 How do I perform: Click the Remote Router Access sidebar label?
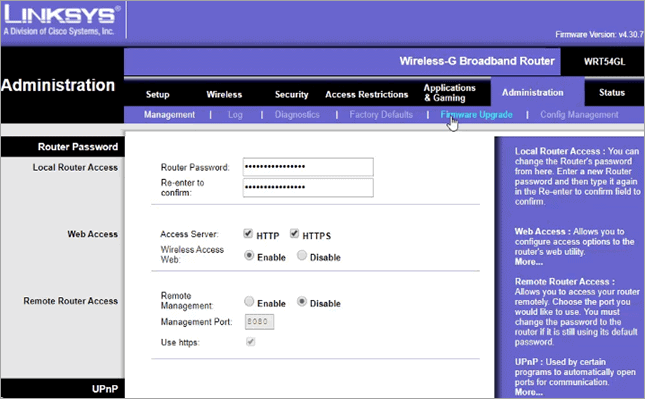70,301
